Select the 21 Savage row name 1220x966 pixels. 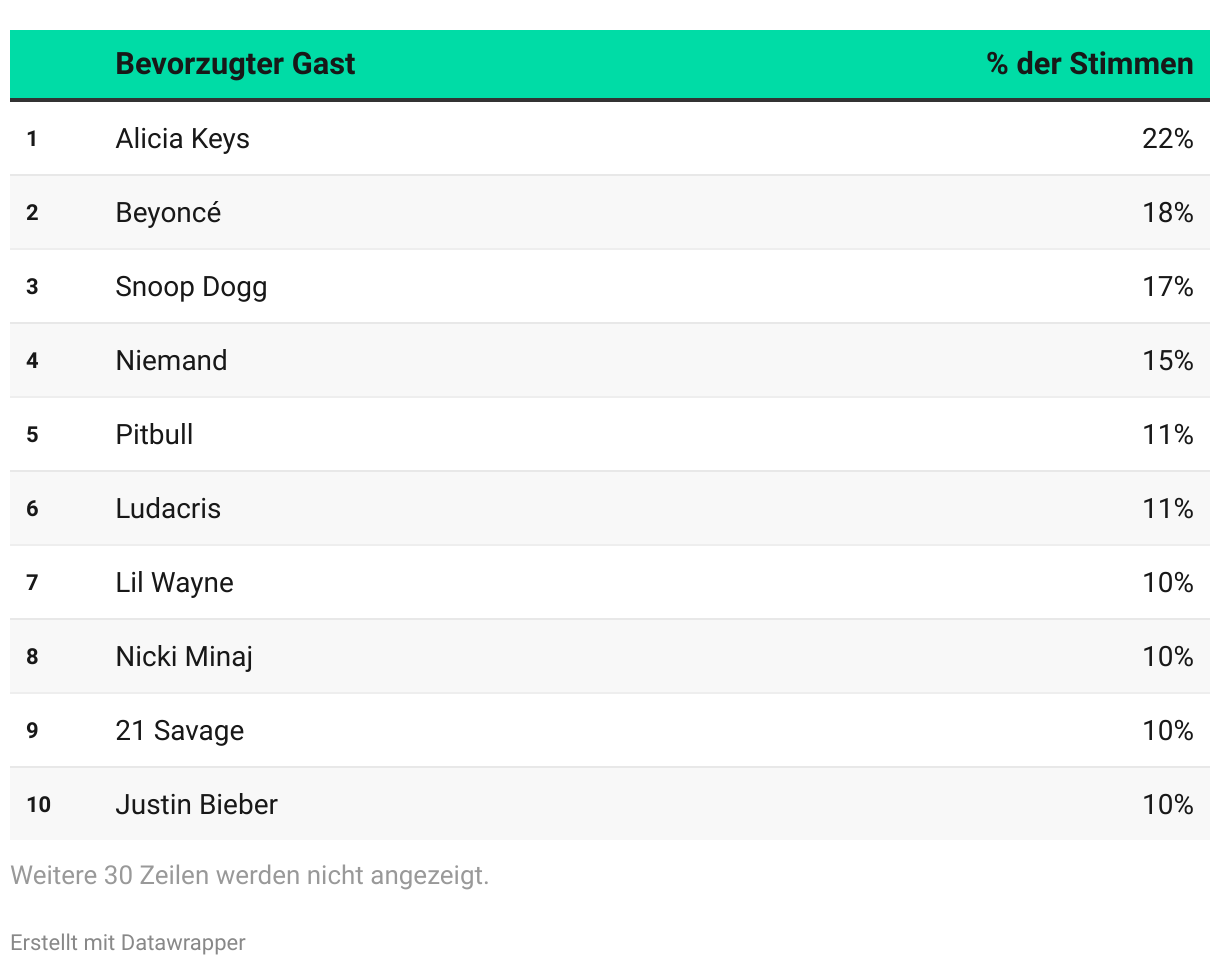coord(179,730)
